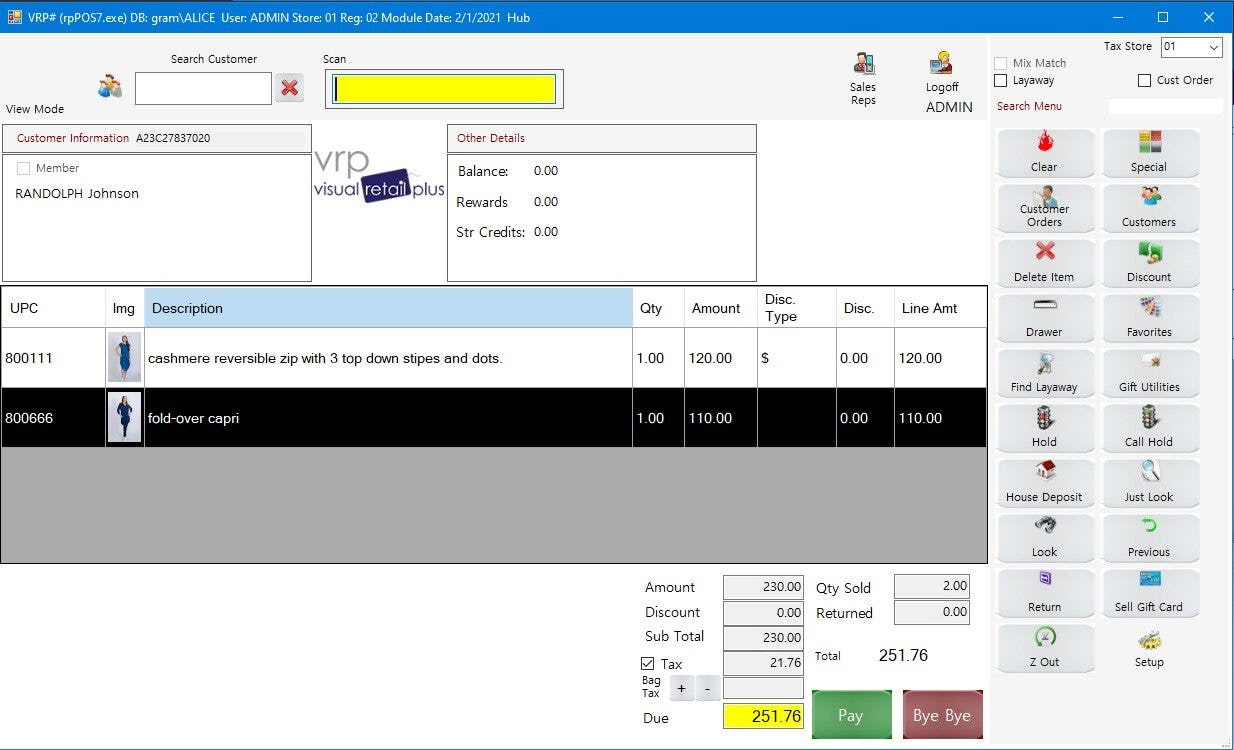Viewport: 1234px width, 750px height.
Task: Uncheck the Tax checkbox
Action: (x=647, y=664)
